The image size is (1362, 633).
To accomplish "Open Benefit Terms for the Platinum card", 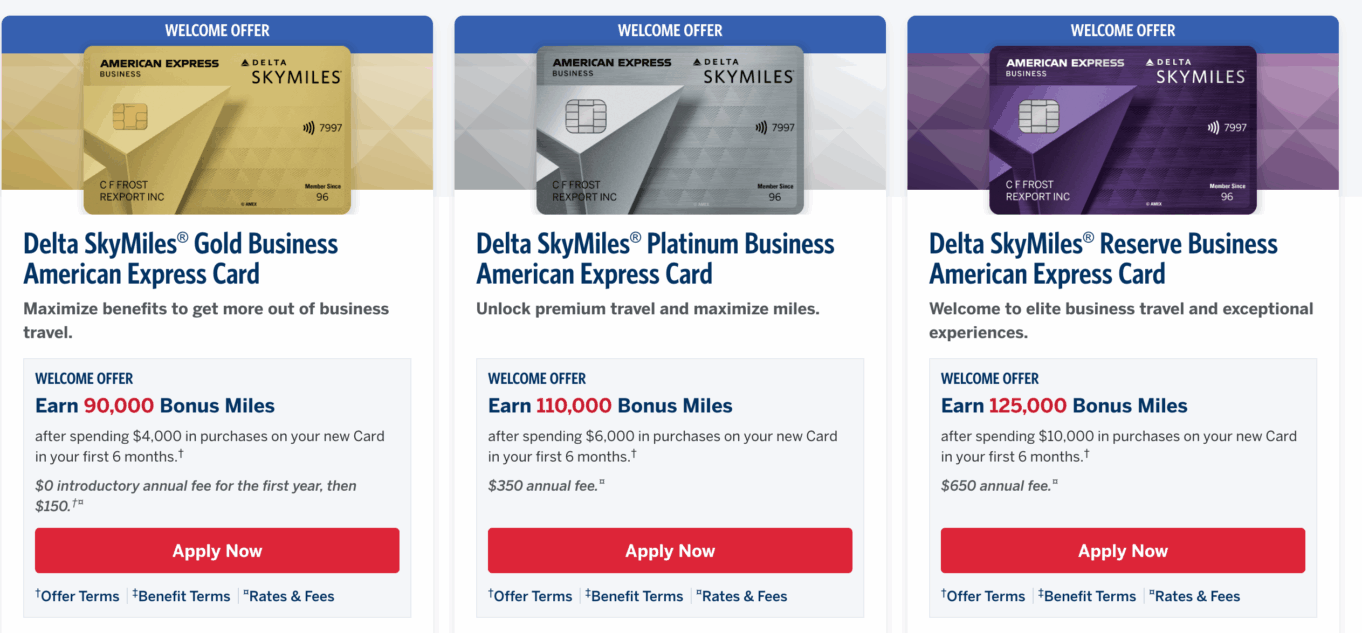I will [636, 596].
